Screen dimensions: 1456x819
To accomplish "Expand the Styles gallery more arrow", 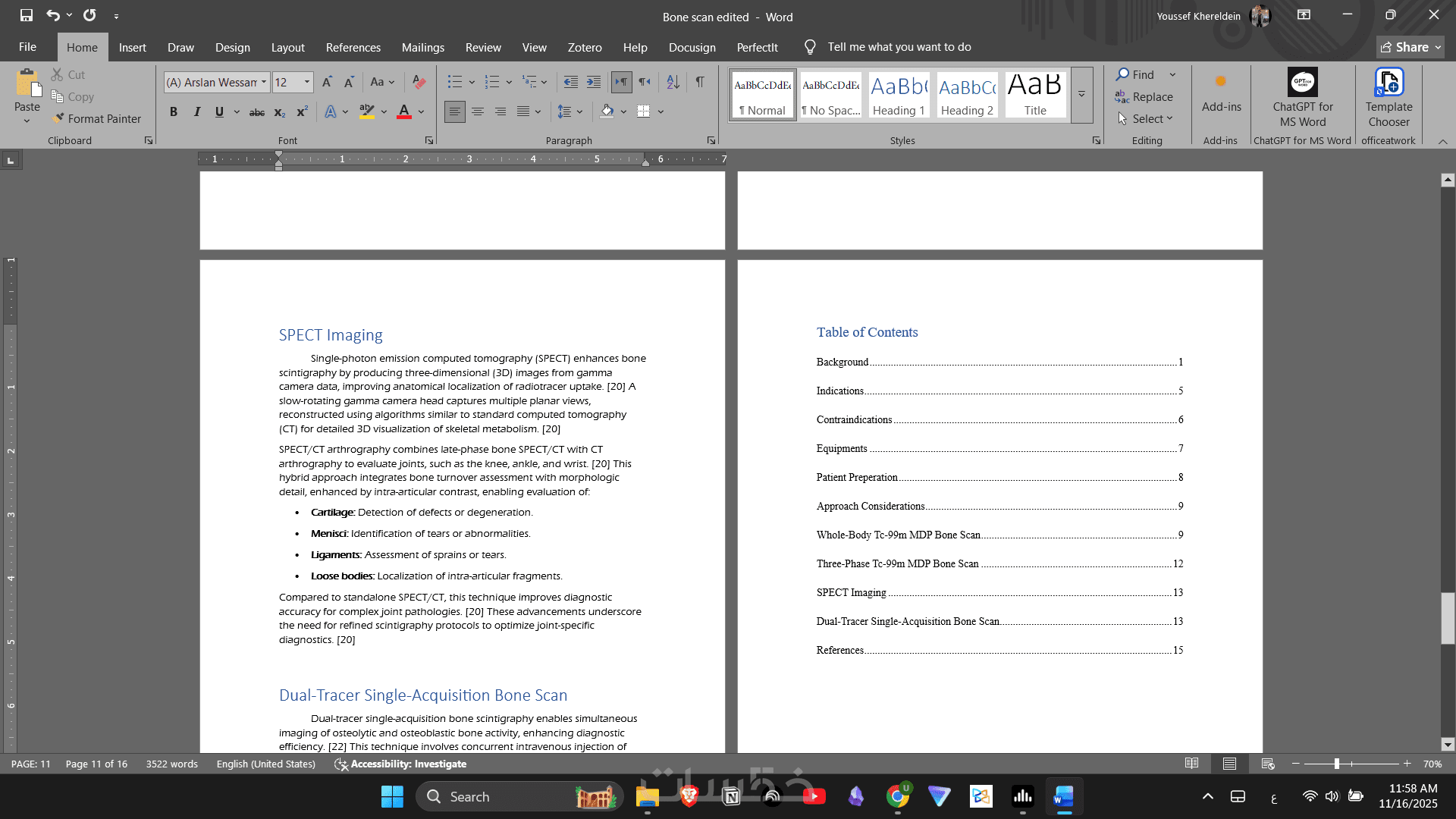I will [1081, 94].
